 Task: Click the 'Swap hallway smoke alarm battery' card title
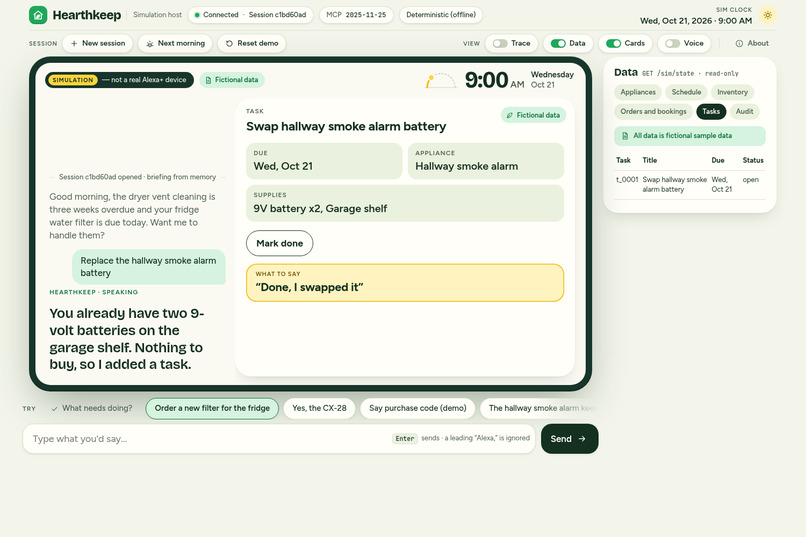[346, 126]
